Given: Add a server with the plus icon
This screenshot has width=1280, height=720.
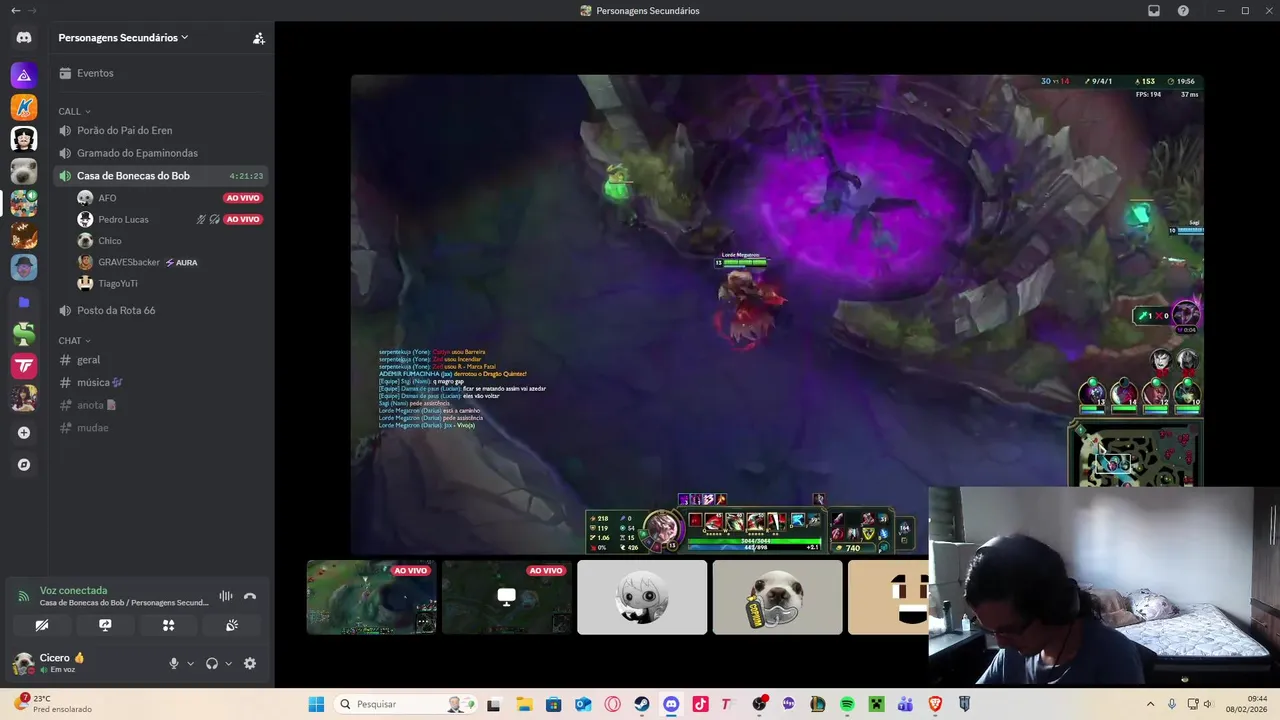Looking at the screenshot, I should point(24,433).
